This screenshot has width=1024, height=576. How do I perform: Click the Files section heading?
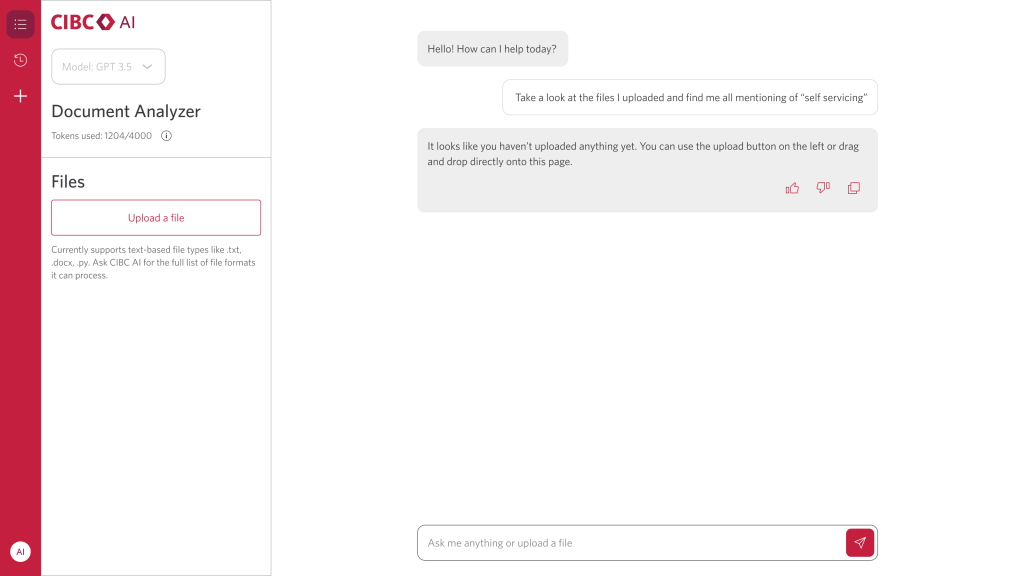[68, 182]
